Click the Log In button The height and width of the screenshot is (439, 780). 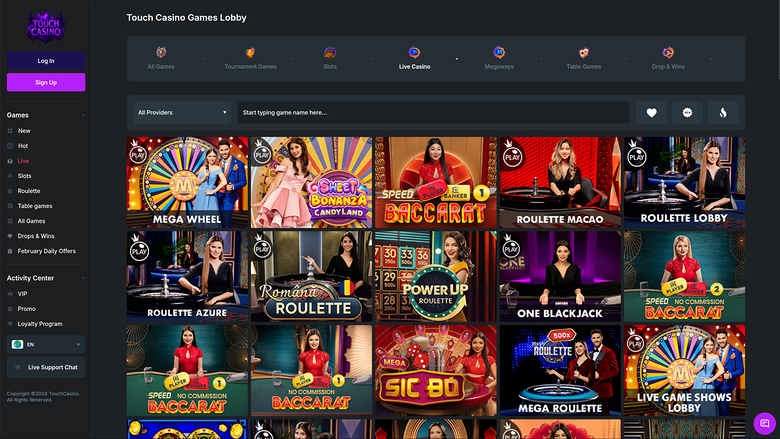tap(46, 61)
